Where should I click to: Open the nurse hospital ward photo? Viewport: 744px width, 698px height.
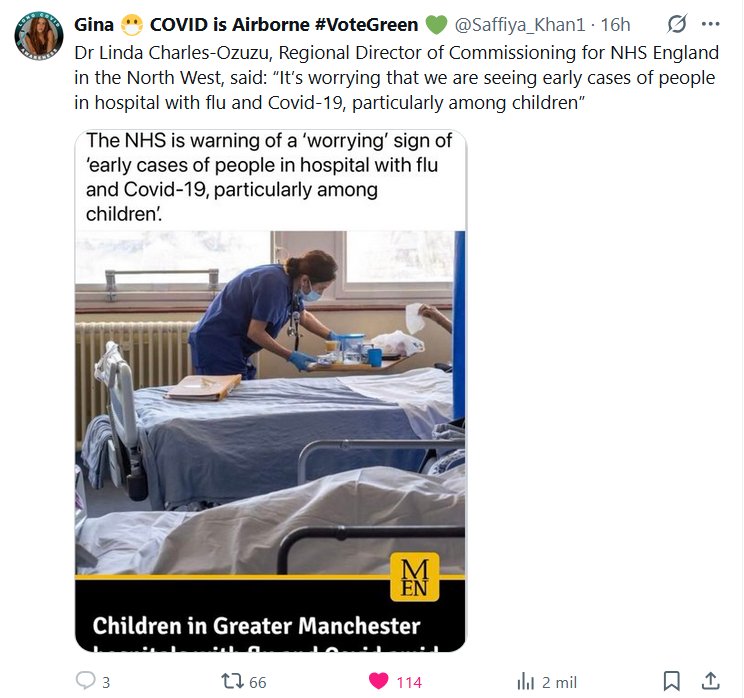point(270,400)
